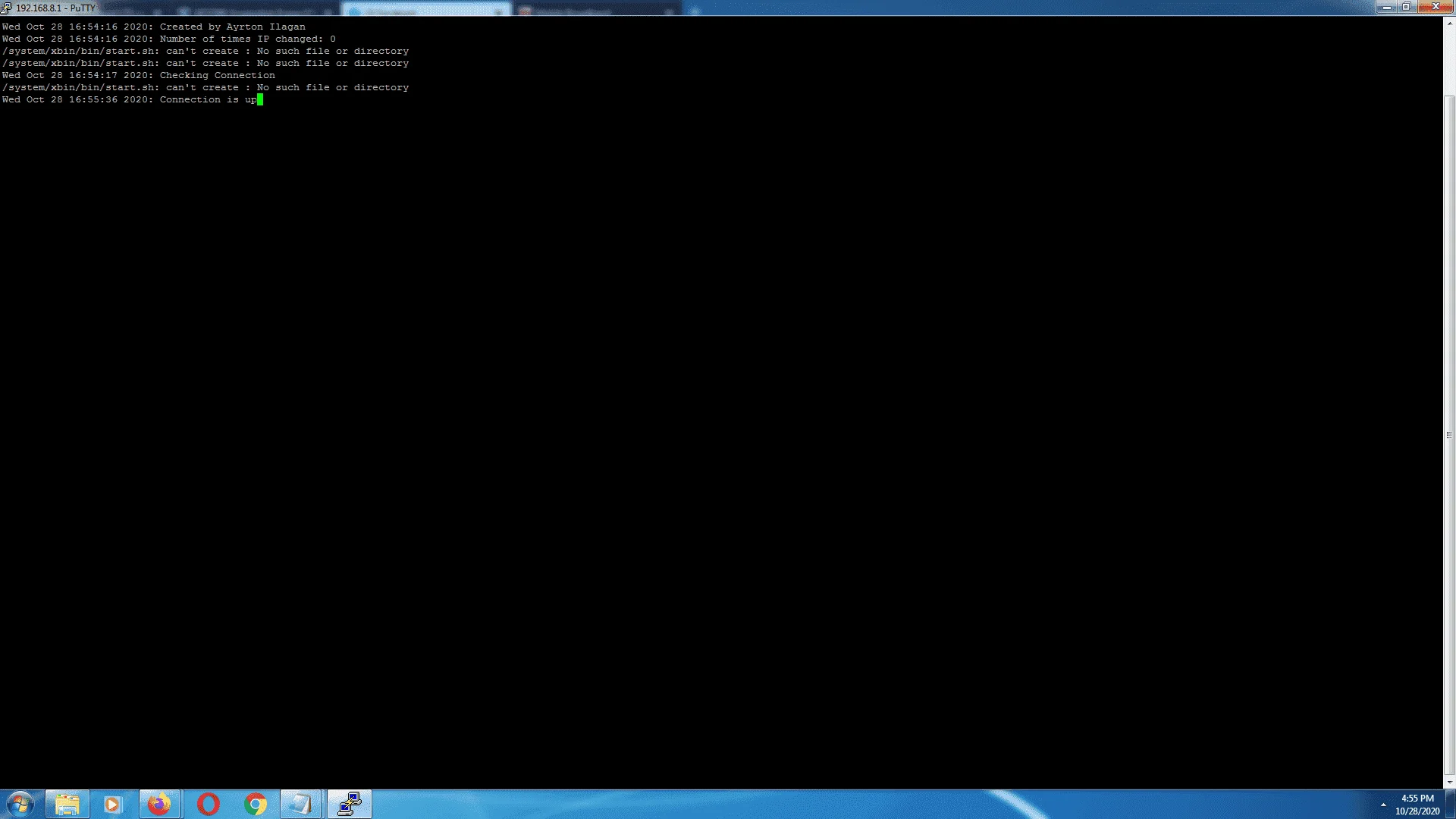Minimize the PuTTY window
Screen dimensions: 1456x819
click(x=1387, y=7)
